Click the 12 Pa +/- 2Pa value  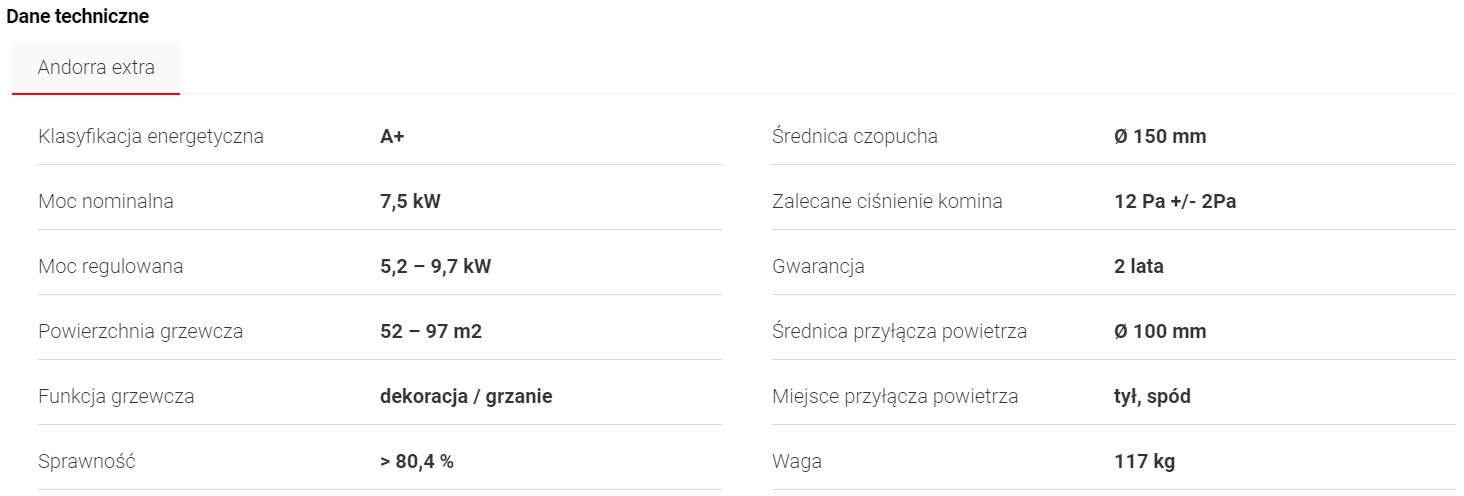click(1175, 201)
